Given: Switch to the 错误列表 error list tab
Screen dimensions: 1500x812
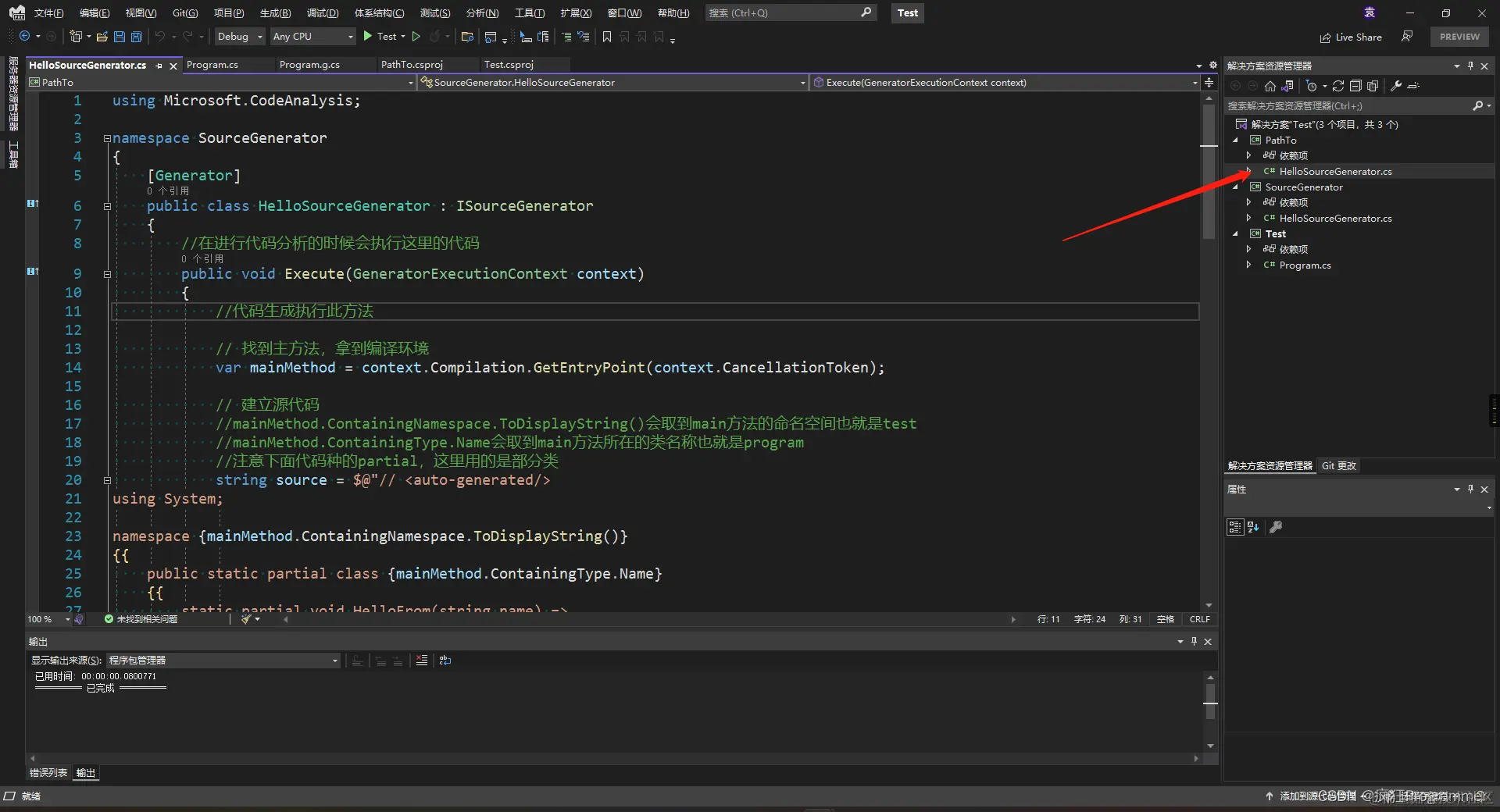Looking at the screenshot, I should tap(48, 773).
